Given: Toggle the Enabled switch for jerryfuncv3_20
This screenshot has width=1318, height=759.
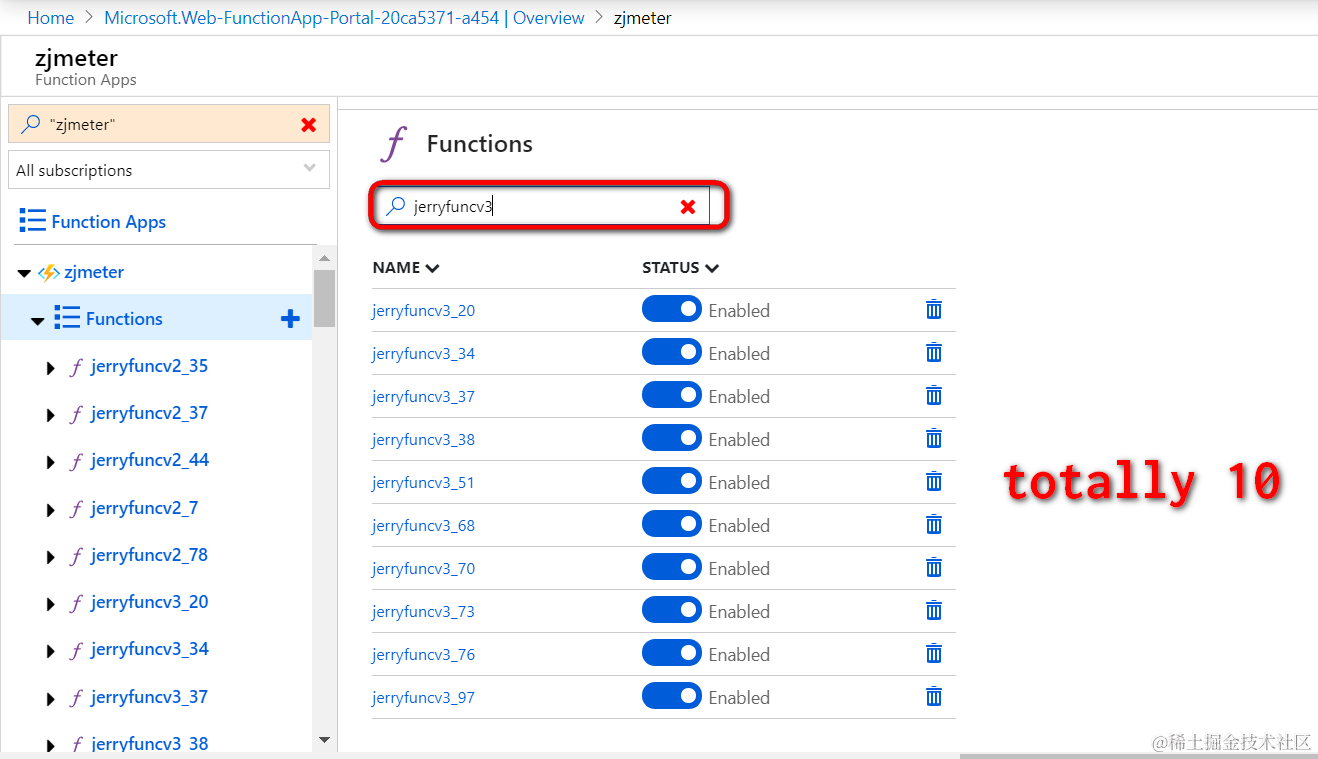Looking at the screenshot, I should point(672,310).
